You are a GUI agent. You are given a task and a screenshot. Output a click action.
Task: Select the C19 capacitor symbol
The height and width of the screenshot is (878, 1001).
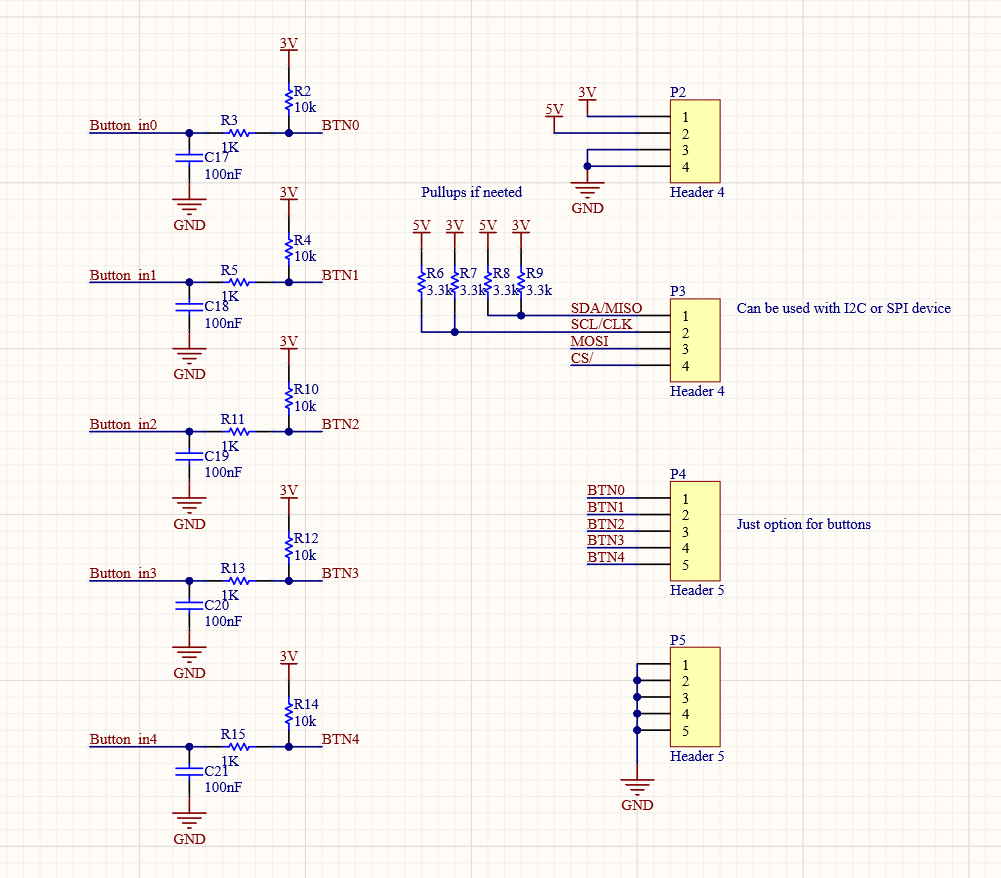click(x=189, y=456)
